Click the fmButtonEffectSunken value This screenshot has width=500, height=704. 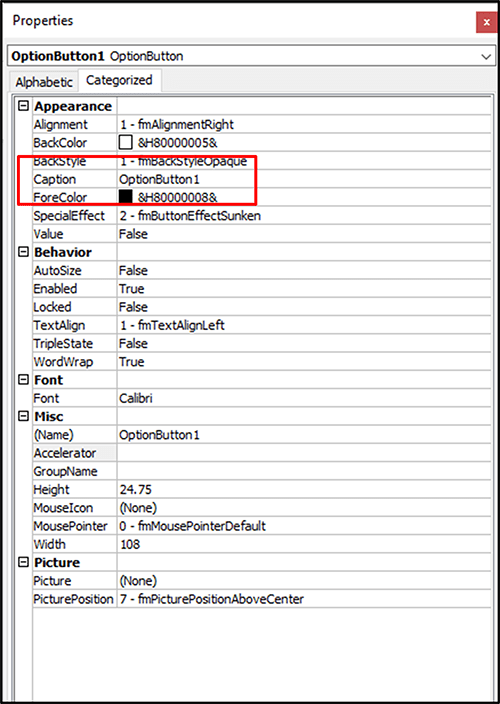click(x=190, y=216)
